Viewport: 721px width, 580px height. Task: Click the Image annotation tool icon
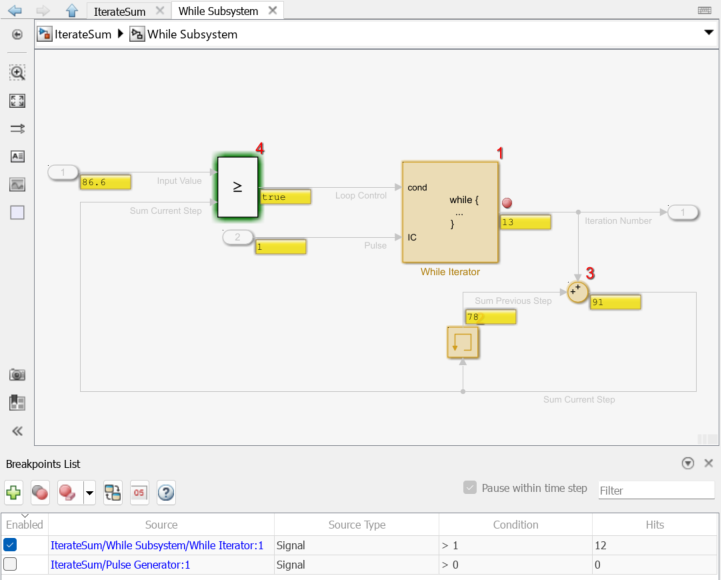coord(17,185)
